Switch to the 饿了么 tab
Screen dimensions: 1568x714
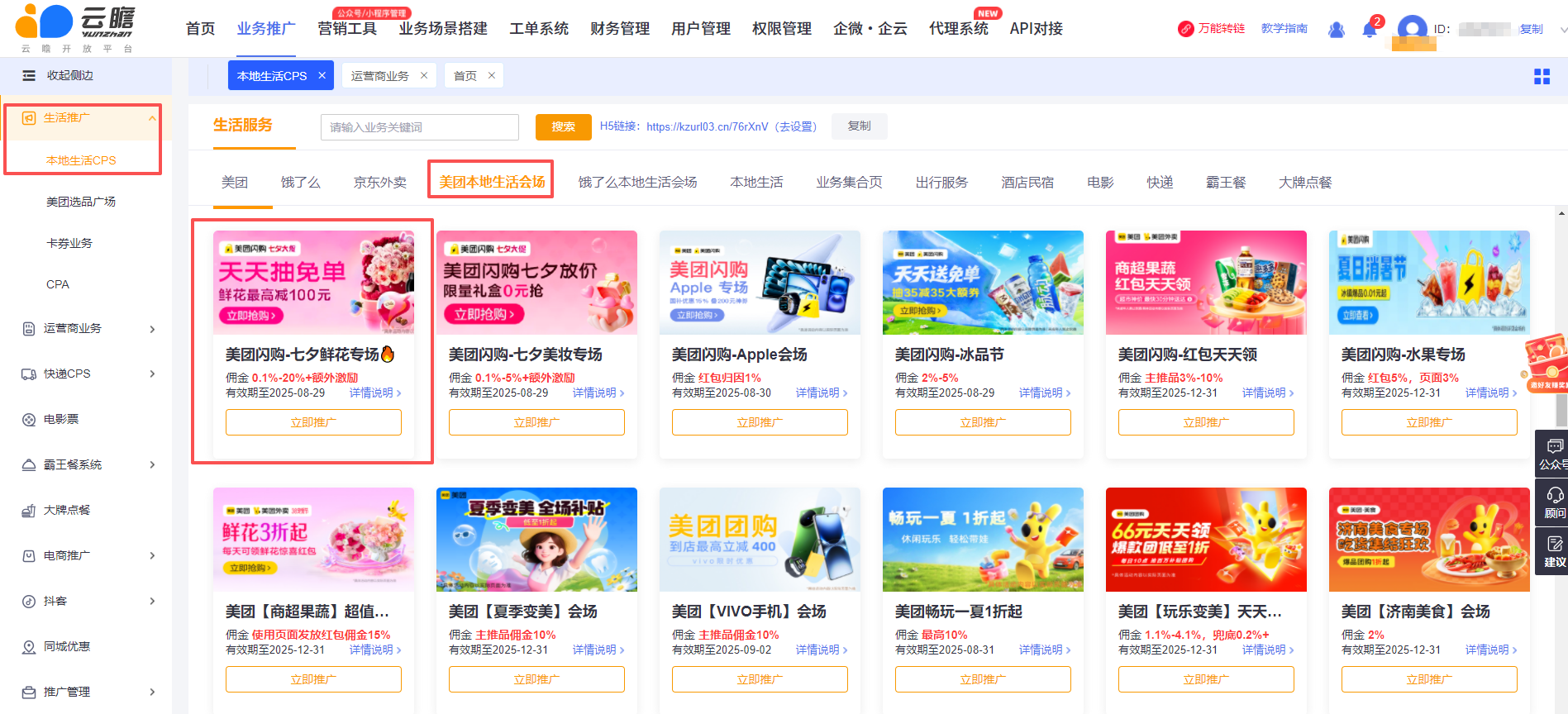[301, 183]
